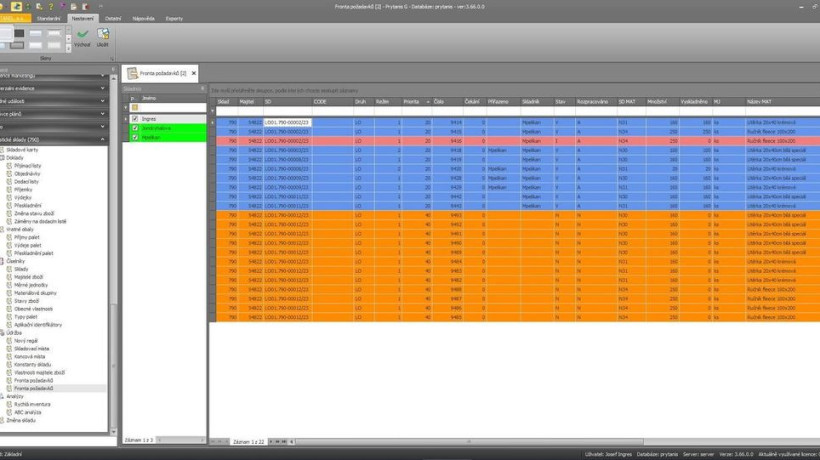Screen dimensions: 820x460
Task: Toggle the Mpelikan checkbox row
Action: (135, 135)
